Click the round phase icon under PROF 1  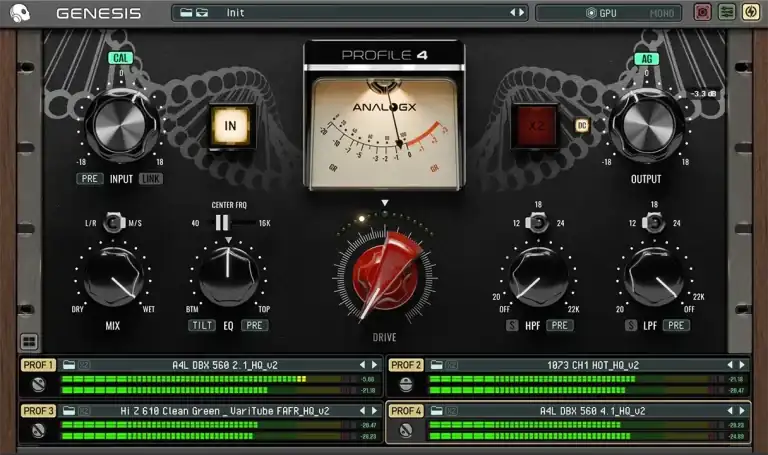pos(38,385)
